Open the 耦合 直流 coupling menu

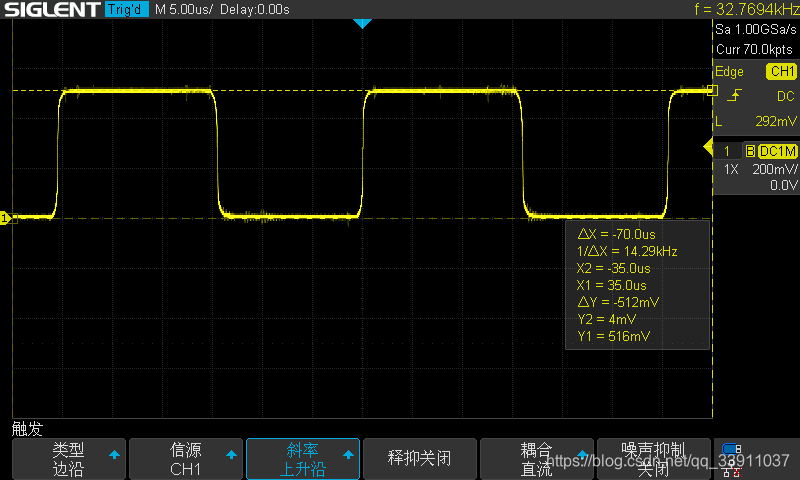(x=537, y=459)
